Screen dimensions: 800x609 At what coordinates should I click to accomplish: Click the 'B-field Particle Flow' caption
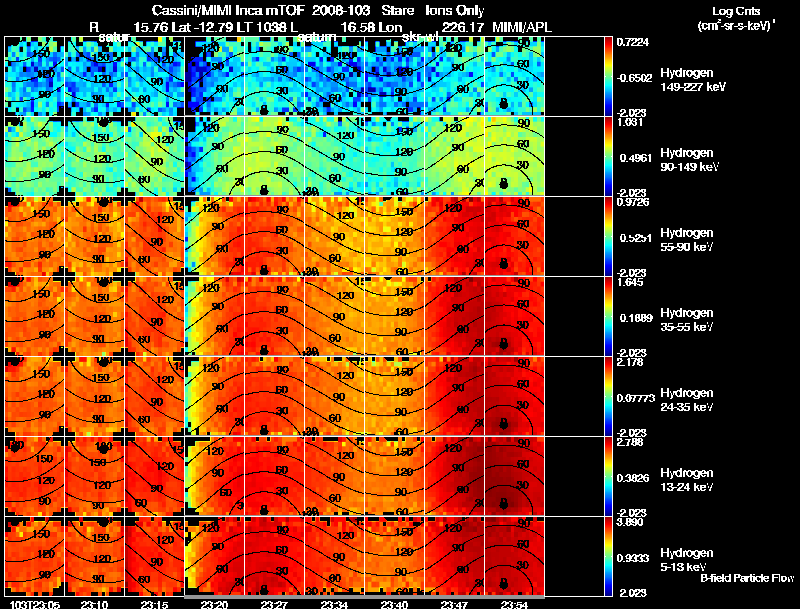[747, 578]
